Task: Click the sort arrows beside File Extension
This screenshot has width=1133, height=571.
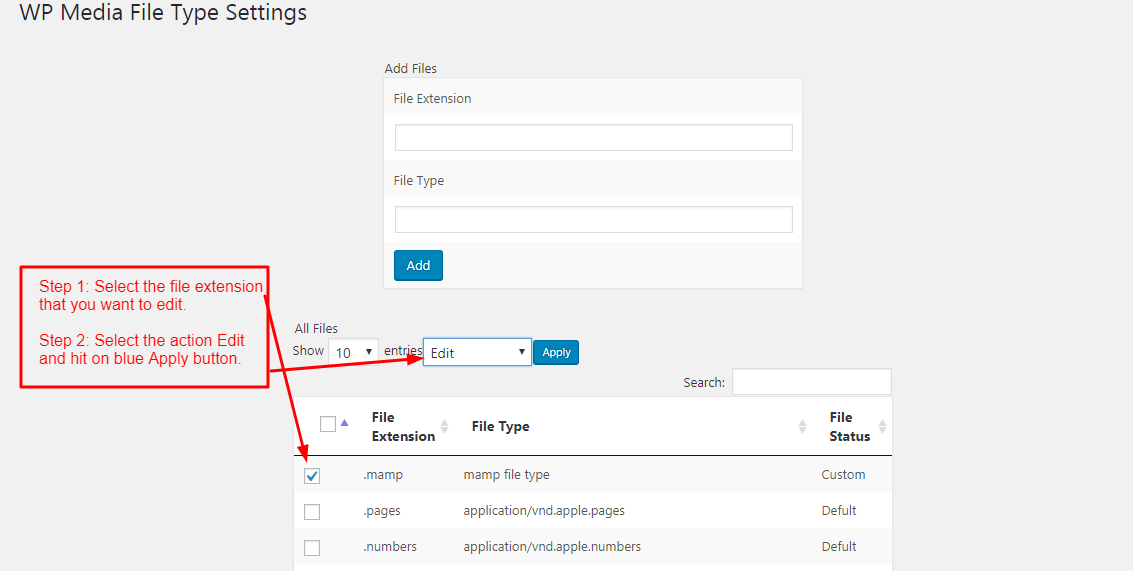Action: (444, 426)
